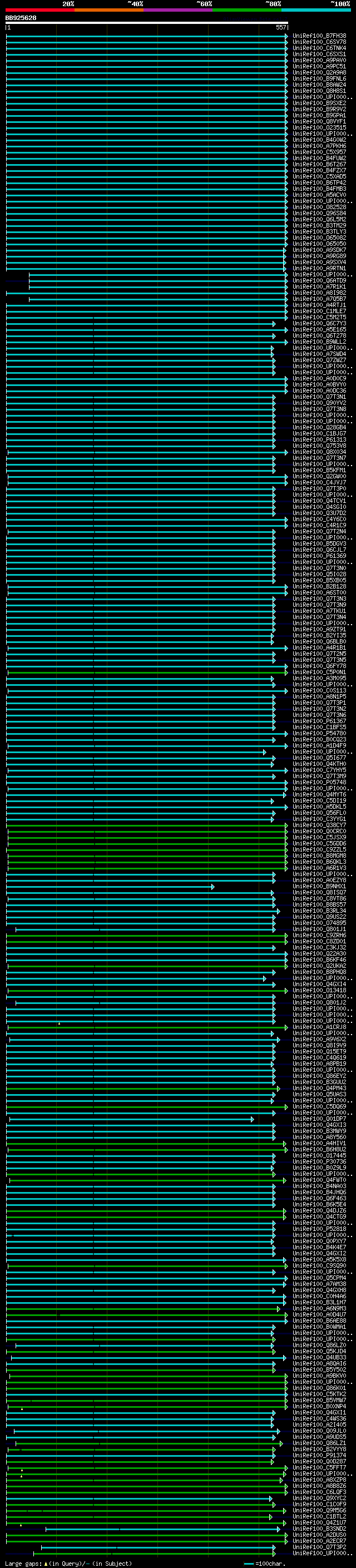The height and width of the screenshot is (1568, 356).
Task: Click the UniRef100_A7SWD4 label
Action: 319,354
